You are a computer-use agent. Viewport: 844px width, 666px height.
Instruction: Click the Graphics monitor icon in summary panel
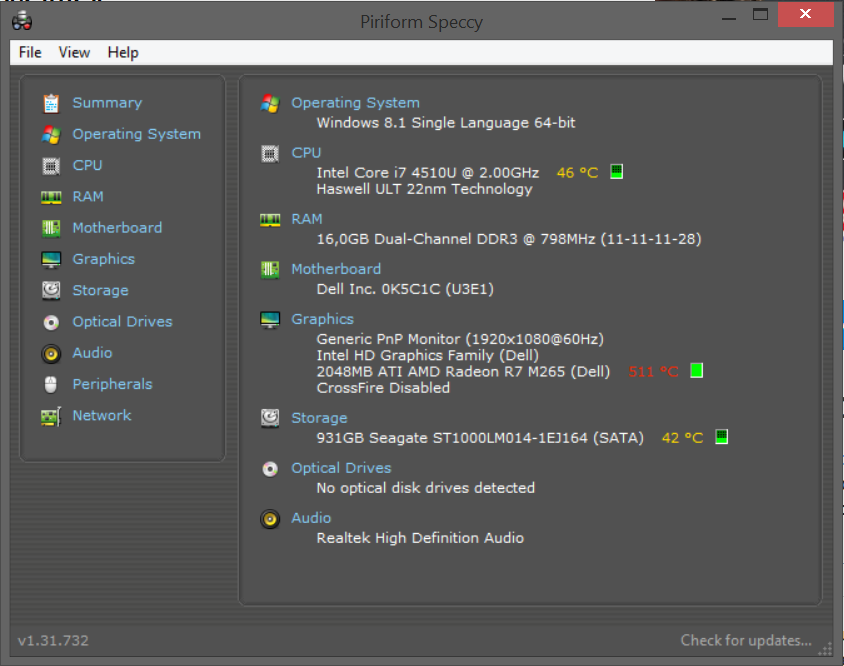270,320
